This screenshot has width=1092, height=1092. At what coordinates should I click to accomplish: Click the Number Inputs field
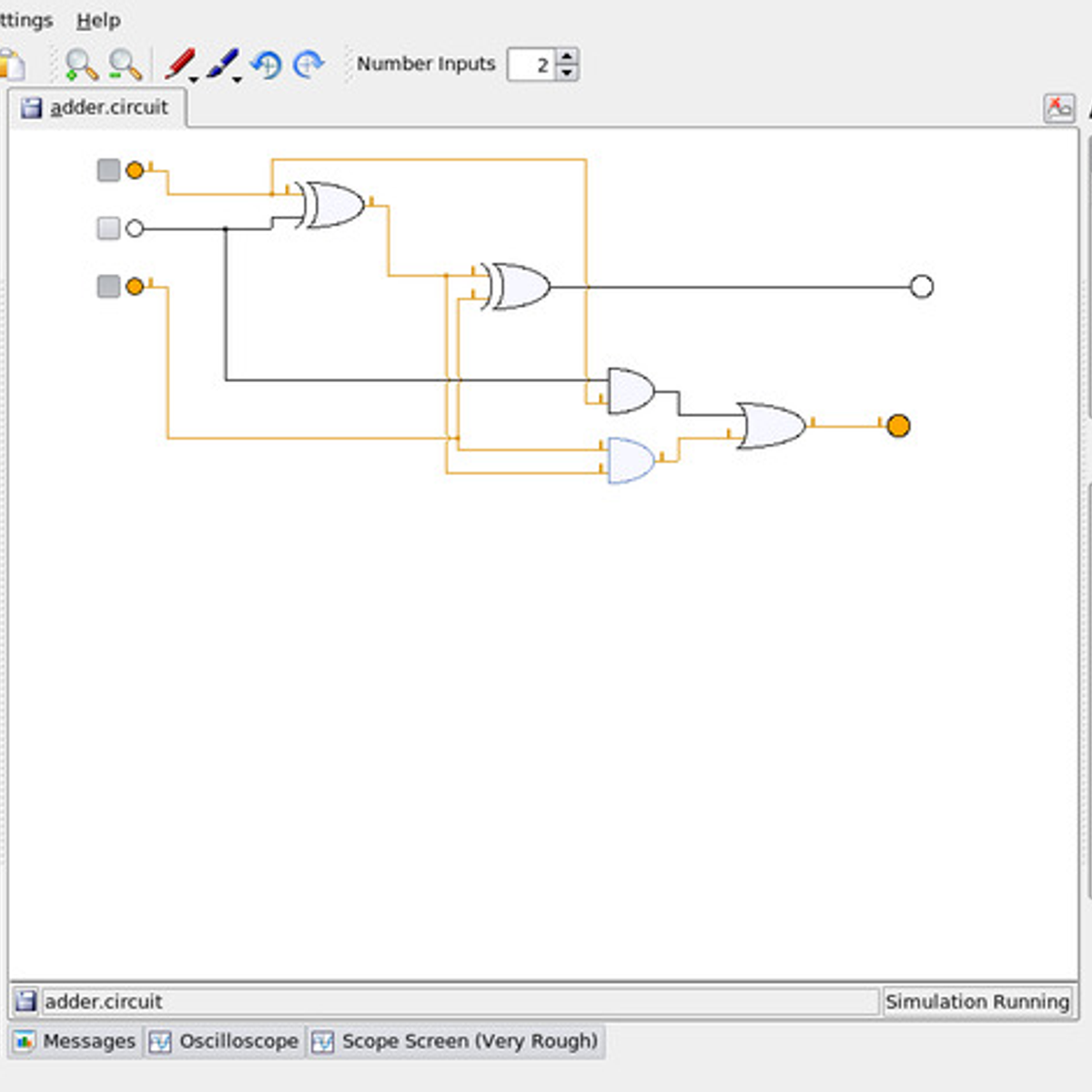pos(531,65)
